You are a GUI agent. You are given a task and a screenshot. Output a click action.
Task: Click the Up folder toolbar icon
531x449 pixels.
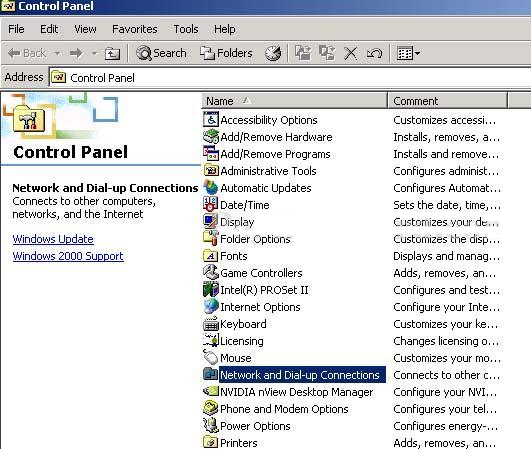click(x=112, y=53)
